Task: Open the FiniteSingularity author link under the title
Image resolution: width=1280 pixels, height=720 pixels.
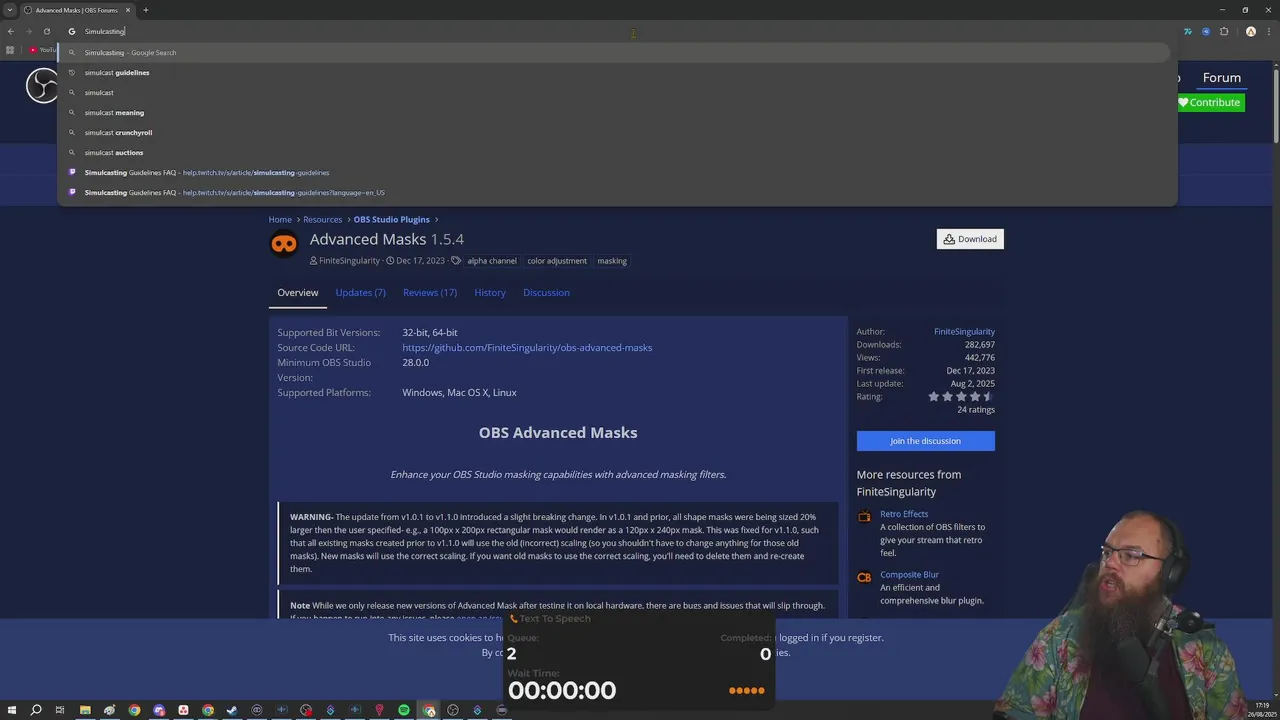Action: pos(349,261)
